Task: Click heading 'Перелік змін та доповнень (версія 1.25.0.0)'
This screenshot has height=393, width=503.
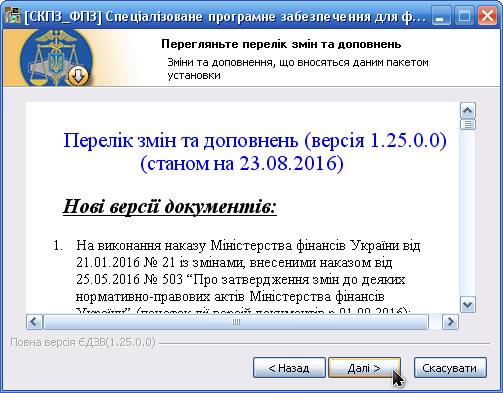Action: pyautogui.click(x=255, y=140)
